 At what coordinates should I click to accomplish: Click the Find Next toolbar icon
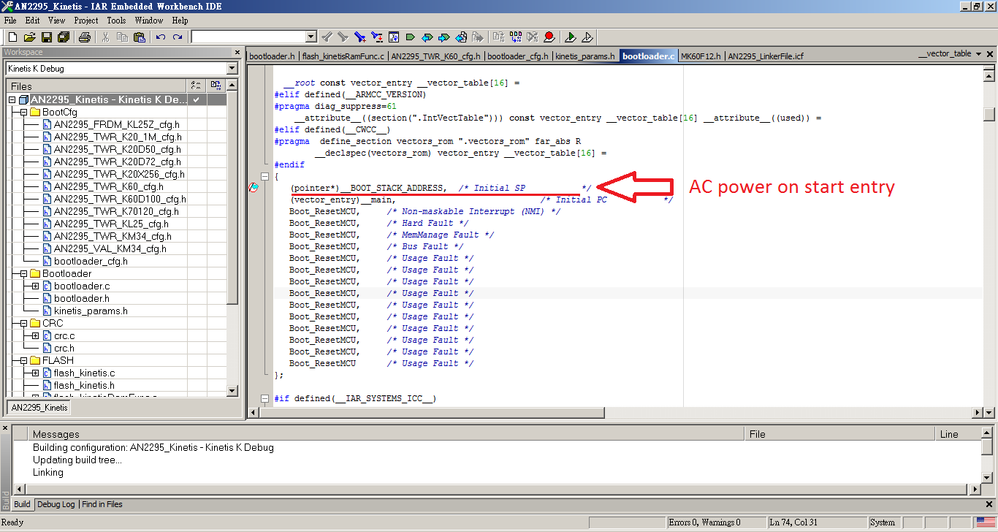click(x=343, y=38)
